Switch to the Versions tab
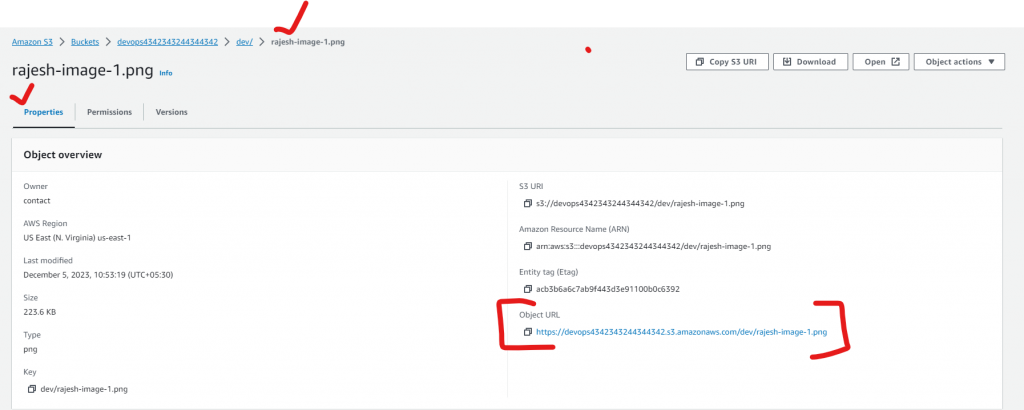This screenshot has width=1024, height=410. coord(171,112)
